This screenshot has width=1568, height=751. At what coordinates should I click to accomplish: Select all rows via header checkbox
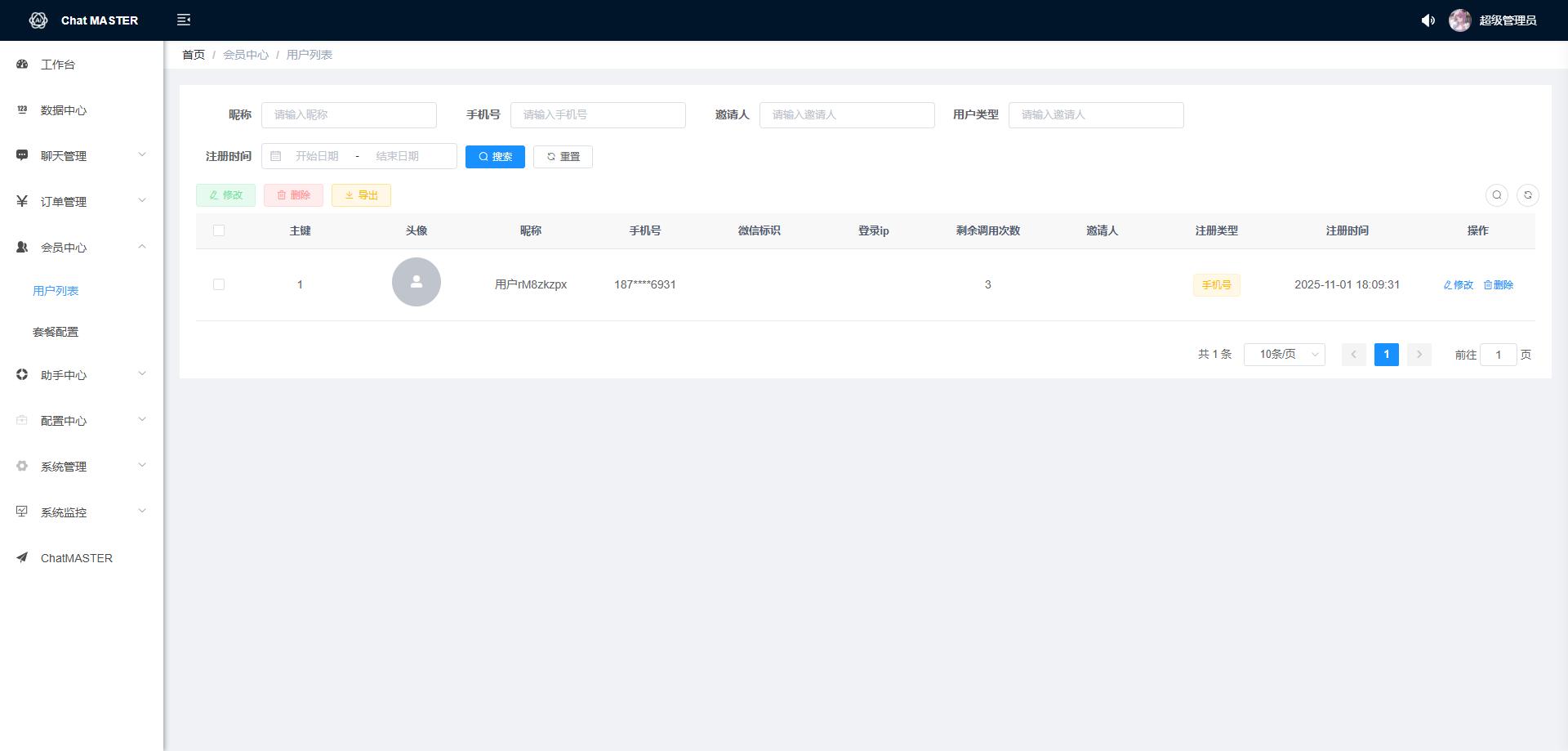(x=219, y=230)
